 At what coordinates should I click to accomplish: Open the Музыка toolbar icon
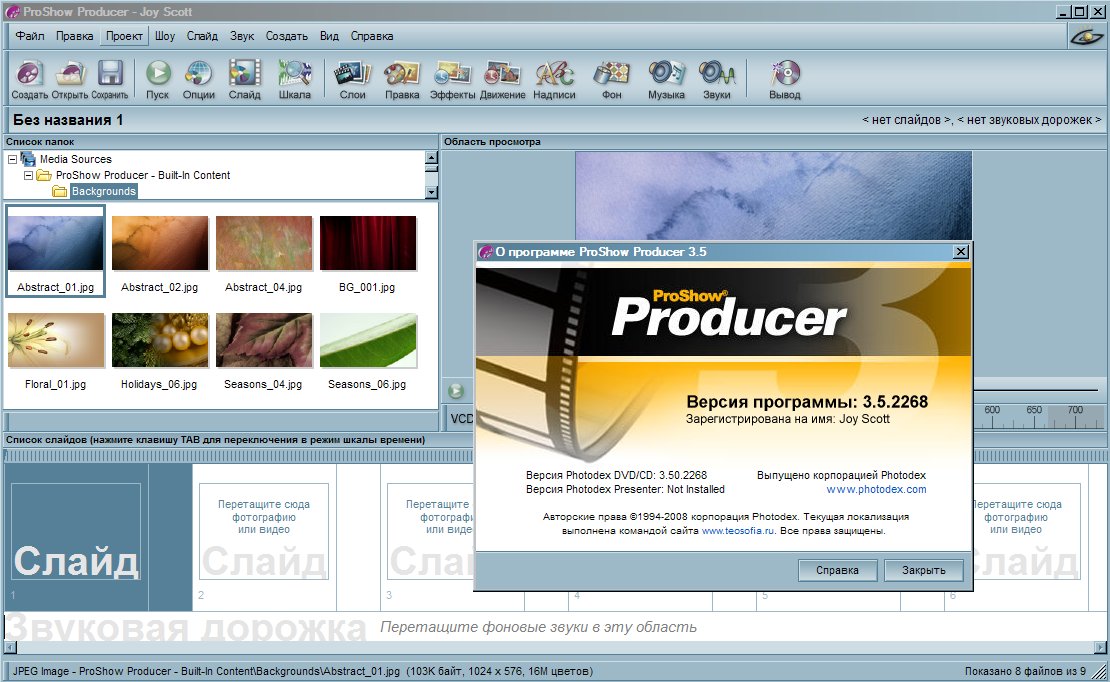tap(666, 80)
